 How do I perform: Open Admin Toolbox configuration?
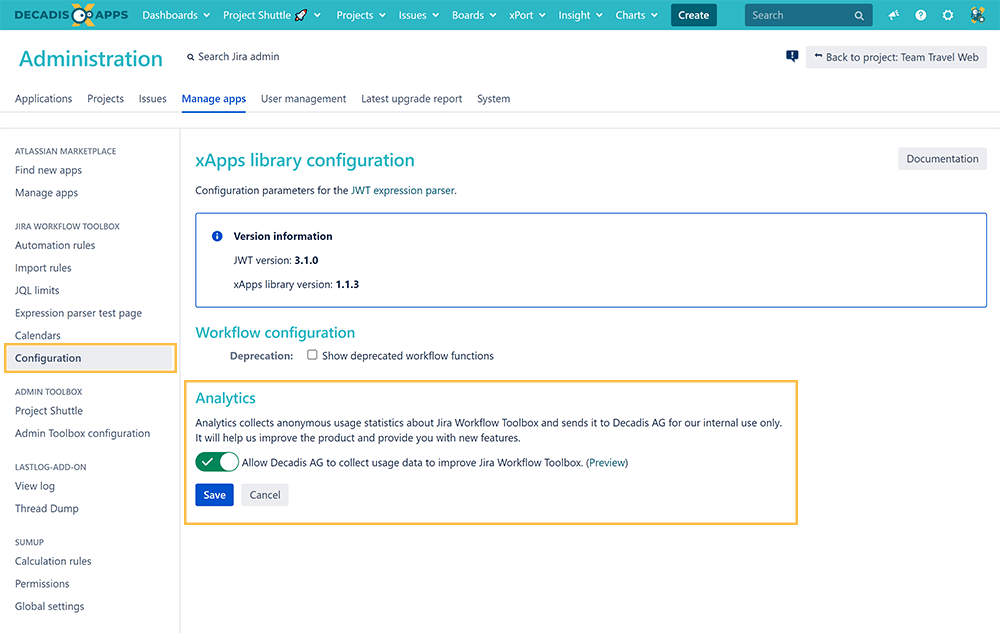[82, 433]
